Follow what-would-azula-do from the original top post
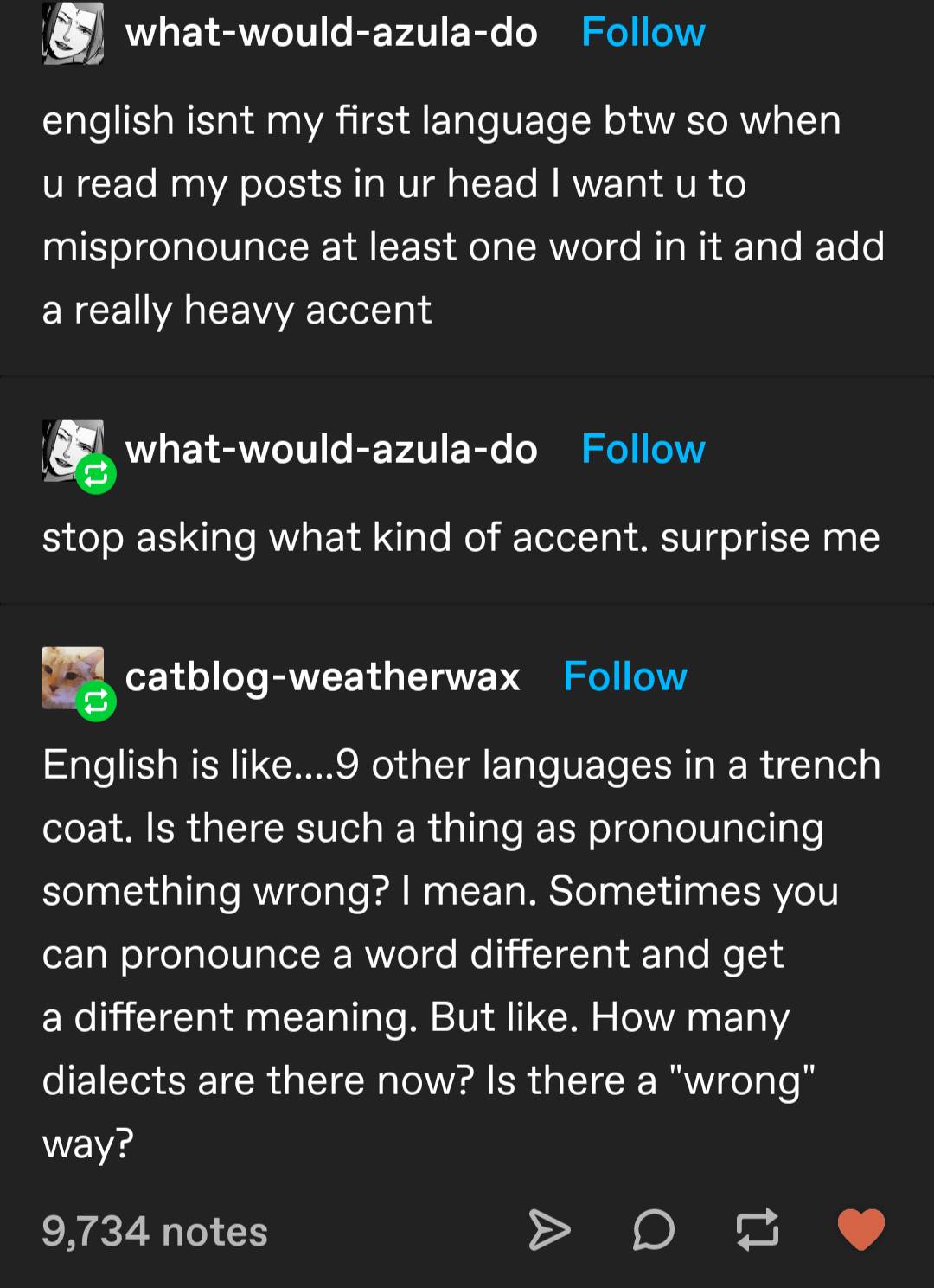Screen dimensions: 934x1288 click(x=643, y=33)
